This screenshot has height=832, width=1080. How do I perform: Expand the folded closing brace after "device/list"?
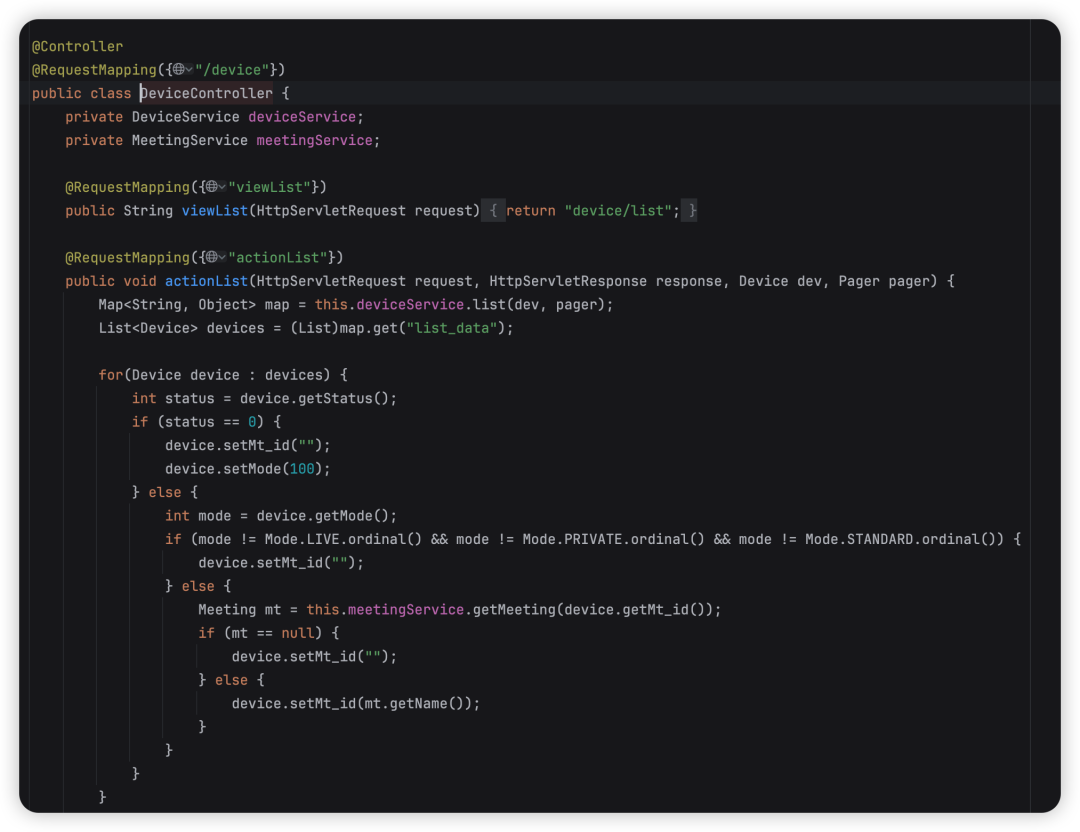coord(690,211)
